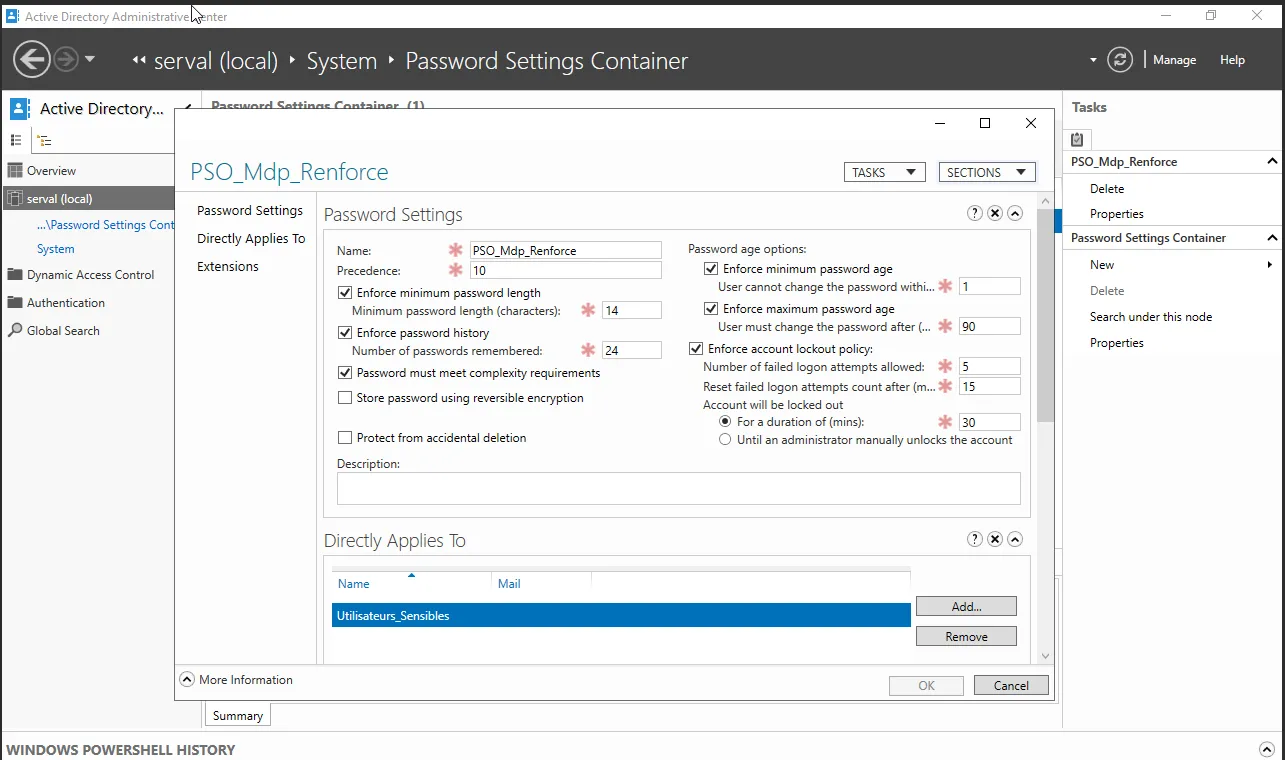
Task: Remove the Directly Applies To section with X
Action: pyautogui.click(x=995, y=539)
